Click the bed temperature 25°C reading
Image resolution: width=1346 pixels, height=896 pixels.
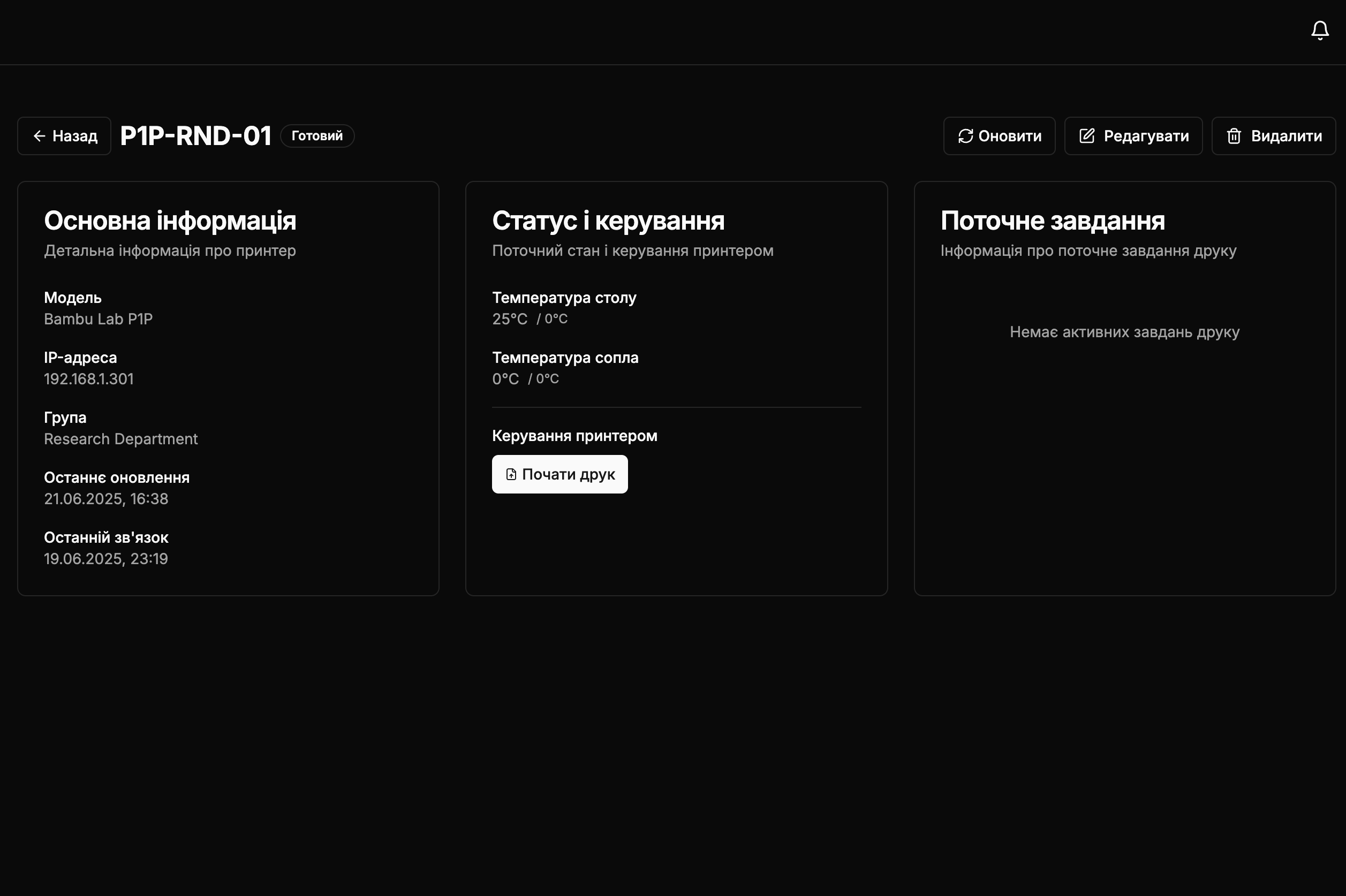coord(510,319)
